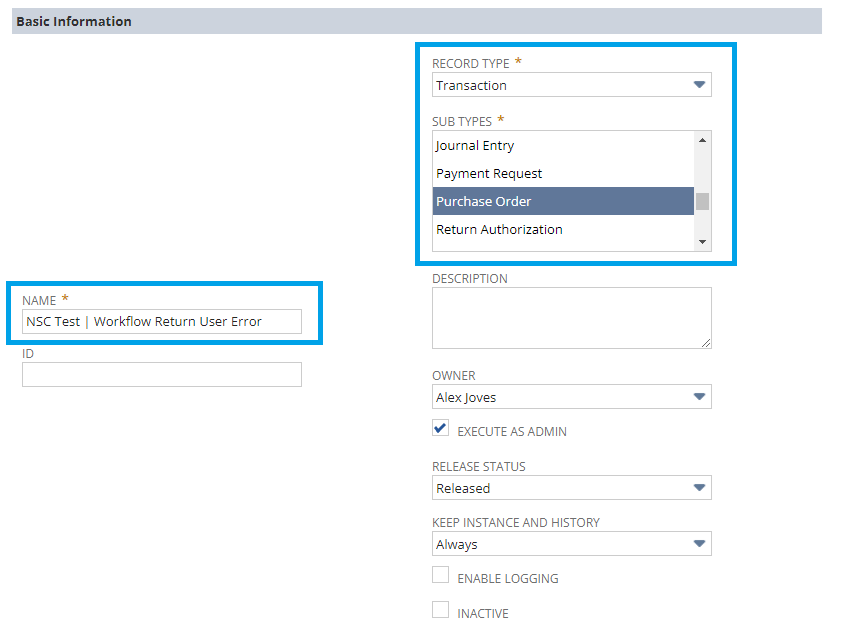Click the Sub Types scroll down arrow

[702, 242]
